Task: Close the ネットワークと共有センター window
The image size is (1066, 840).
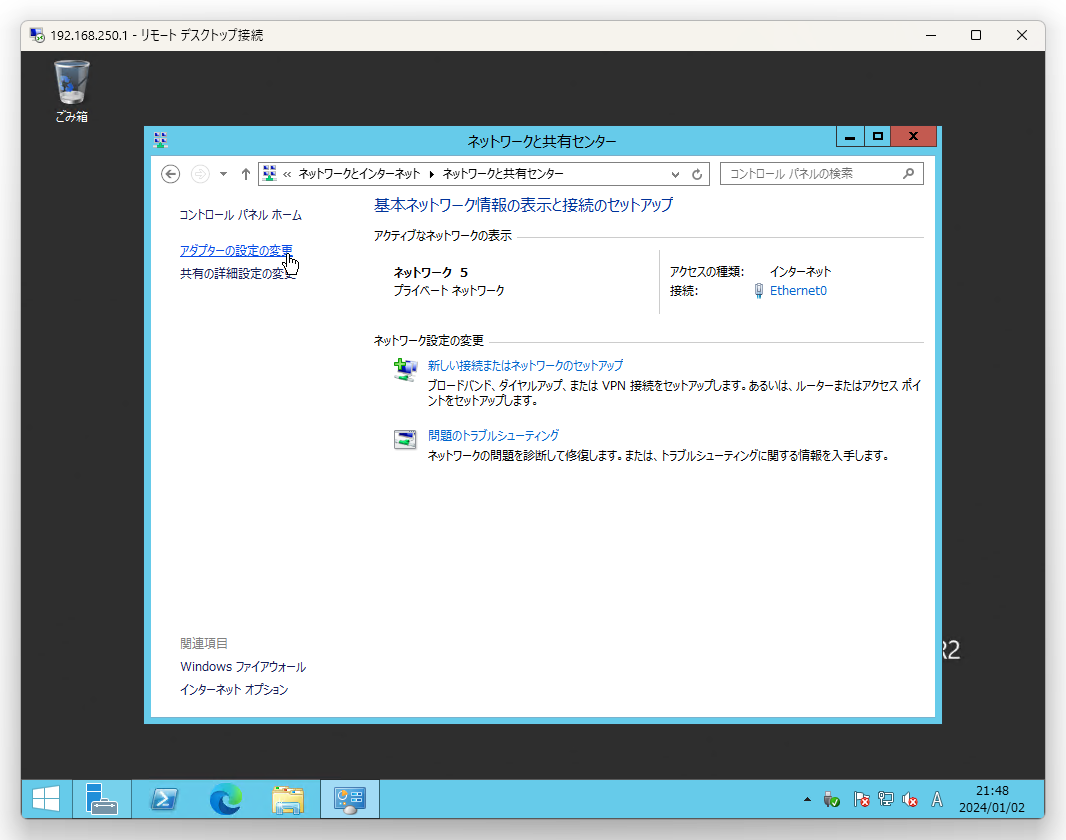Action: [914, 137]
